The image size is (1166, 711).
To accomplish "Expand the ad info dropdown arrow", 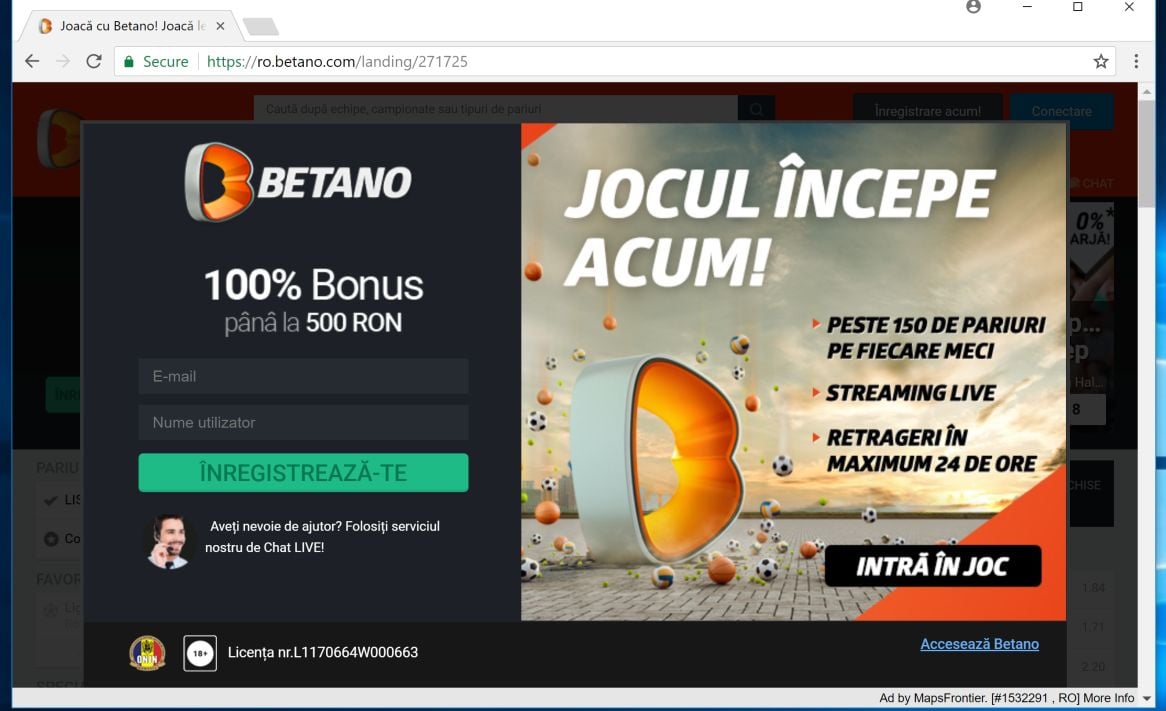I will 1147,698.
